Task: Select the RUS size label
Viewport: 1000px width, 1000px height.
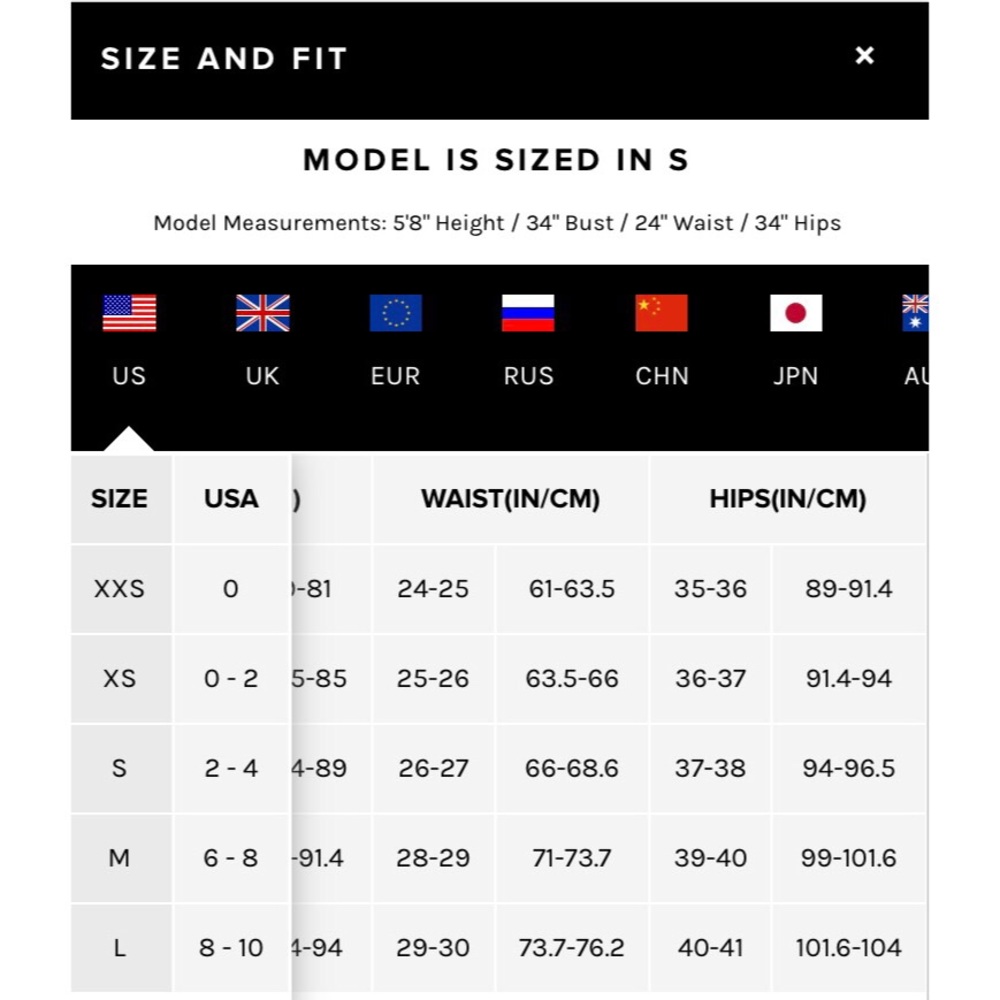Action: pyautogui.click(x=528, y=376)
